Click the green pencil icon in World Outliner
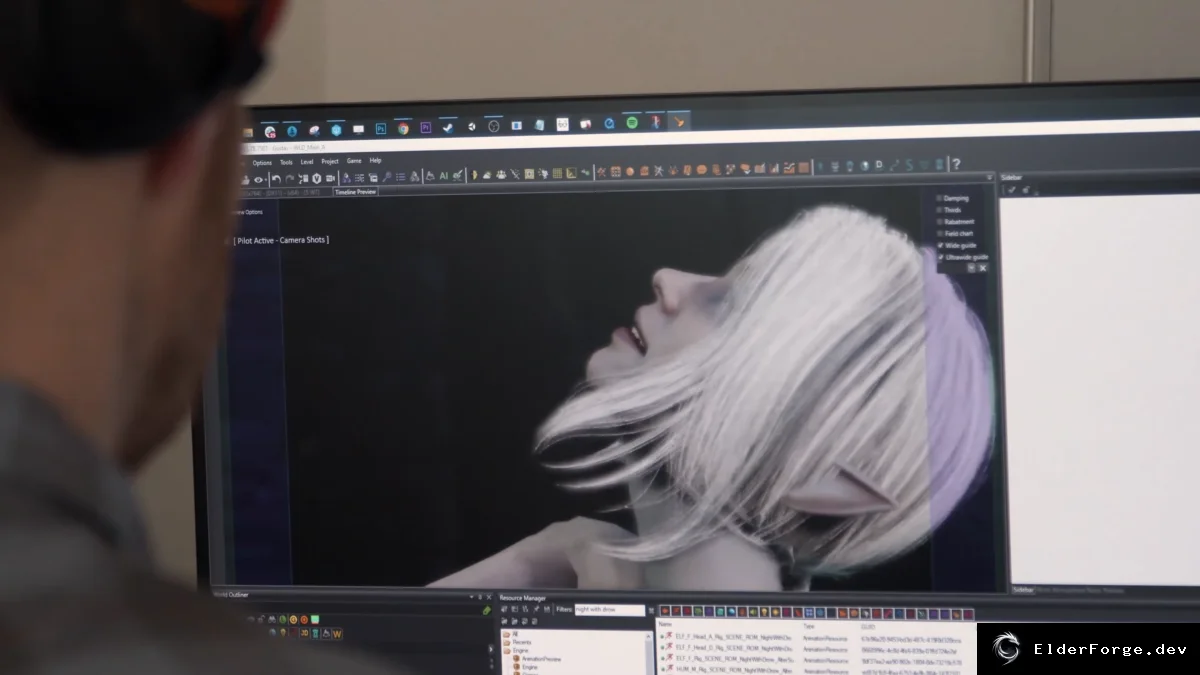 point(486,610)
